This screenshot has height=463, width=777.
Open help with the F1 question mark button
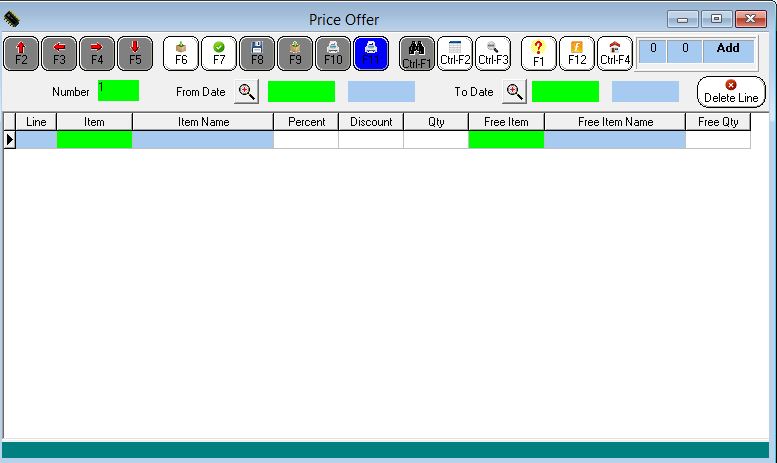coord(538,53)
